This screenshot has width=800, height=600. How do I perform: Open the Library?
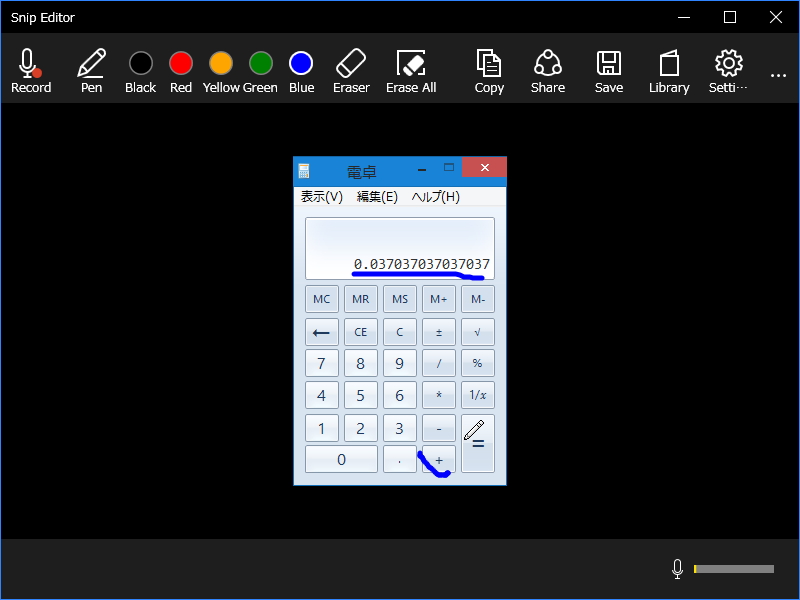(669, 71)
